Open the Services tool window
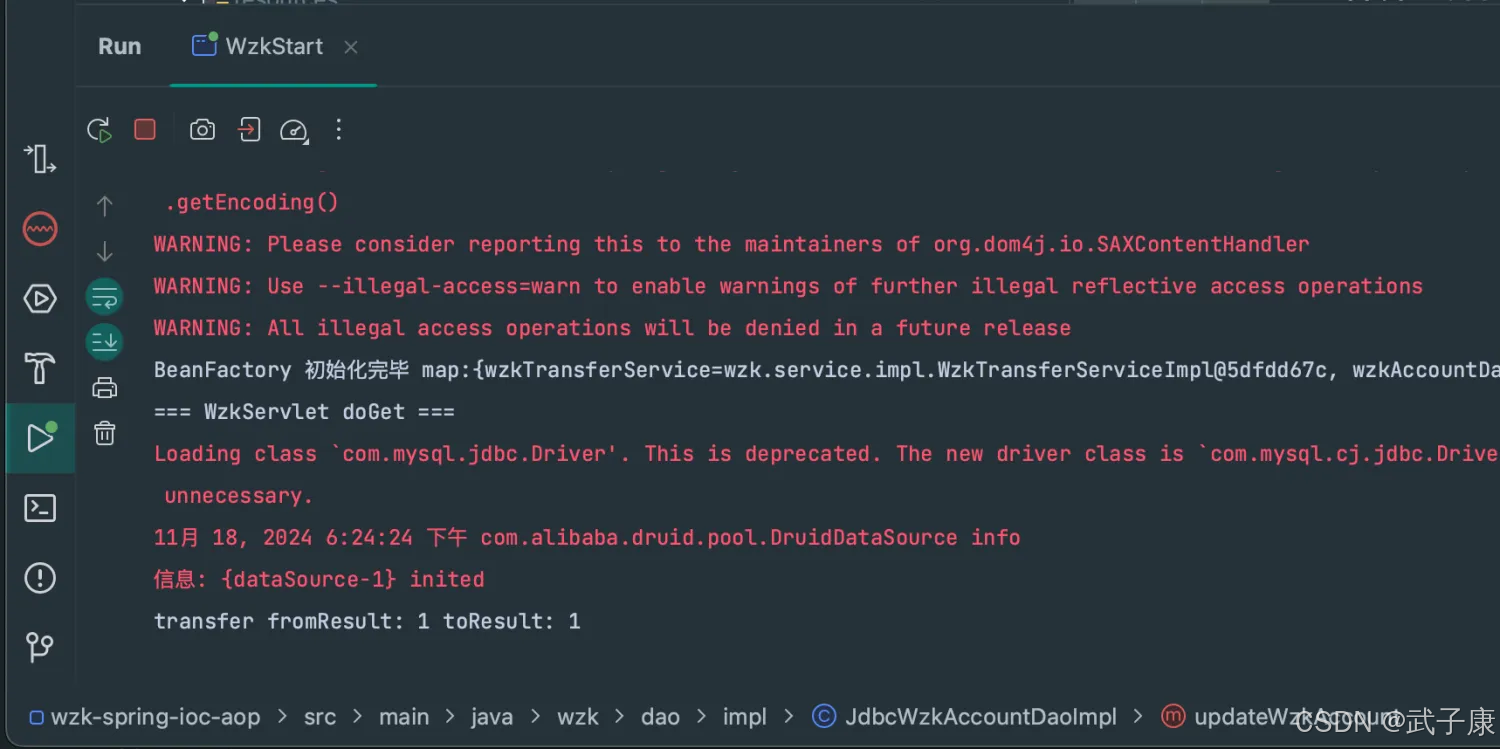1500x749 pixels. tap(39, 299)
